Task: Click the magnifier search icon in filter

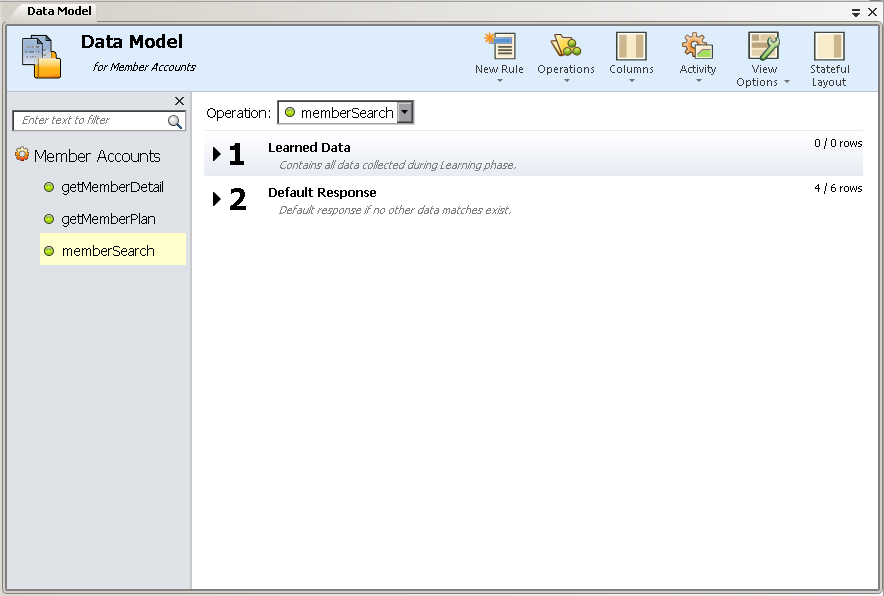Action: tap(175, 121)
